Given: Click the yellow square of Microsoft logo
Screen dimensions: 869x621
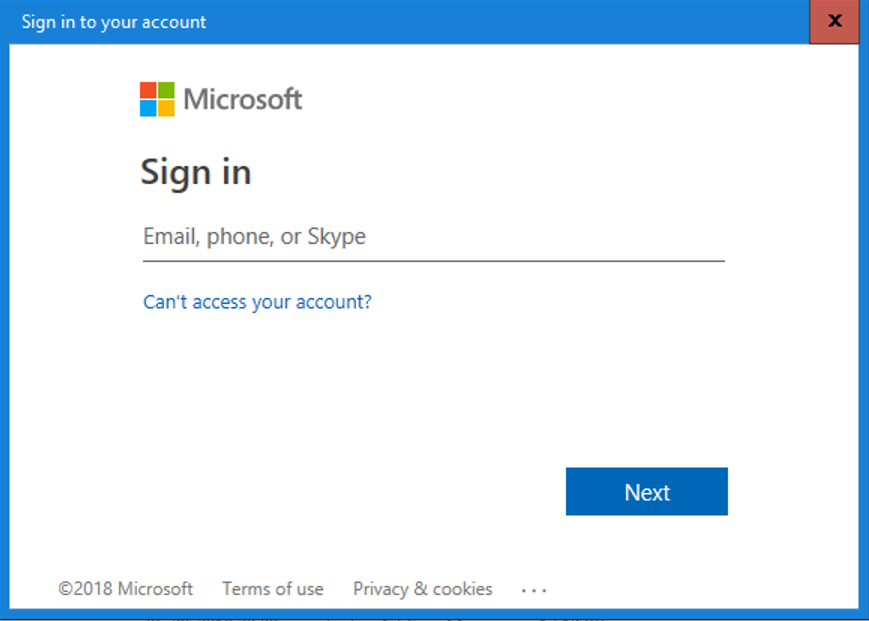Looking at the screenshot, I should pos(166,108).
